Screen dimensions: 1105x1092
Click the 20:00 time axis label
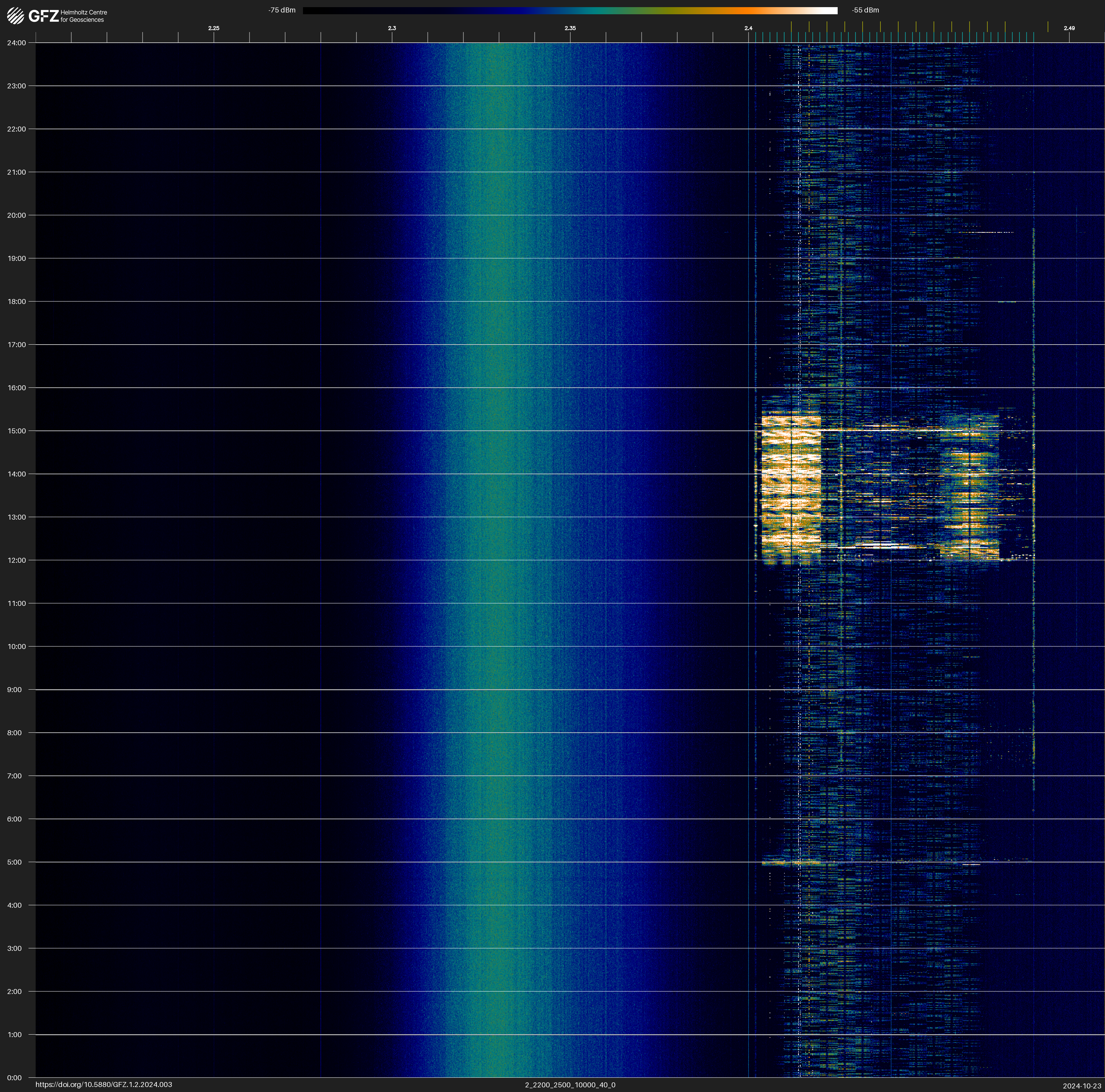[x=17, y=216]
